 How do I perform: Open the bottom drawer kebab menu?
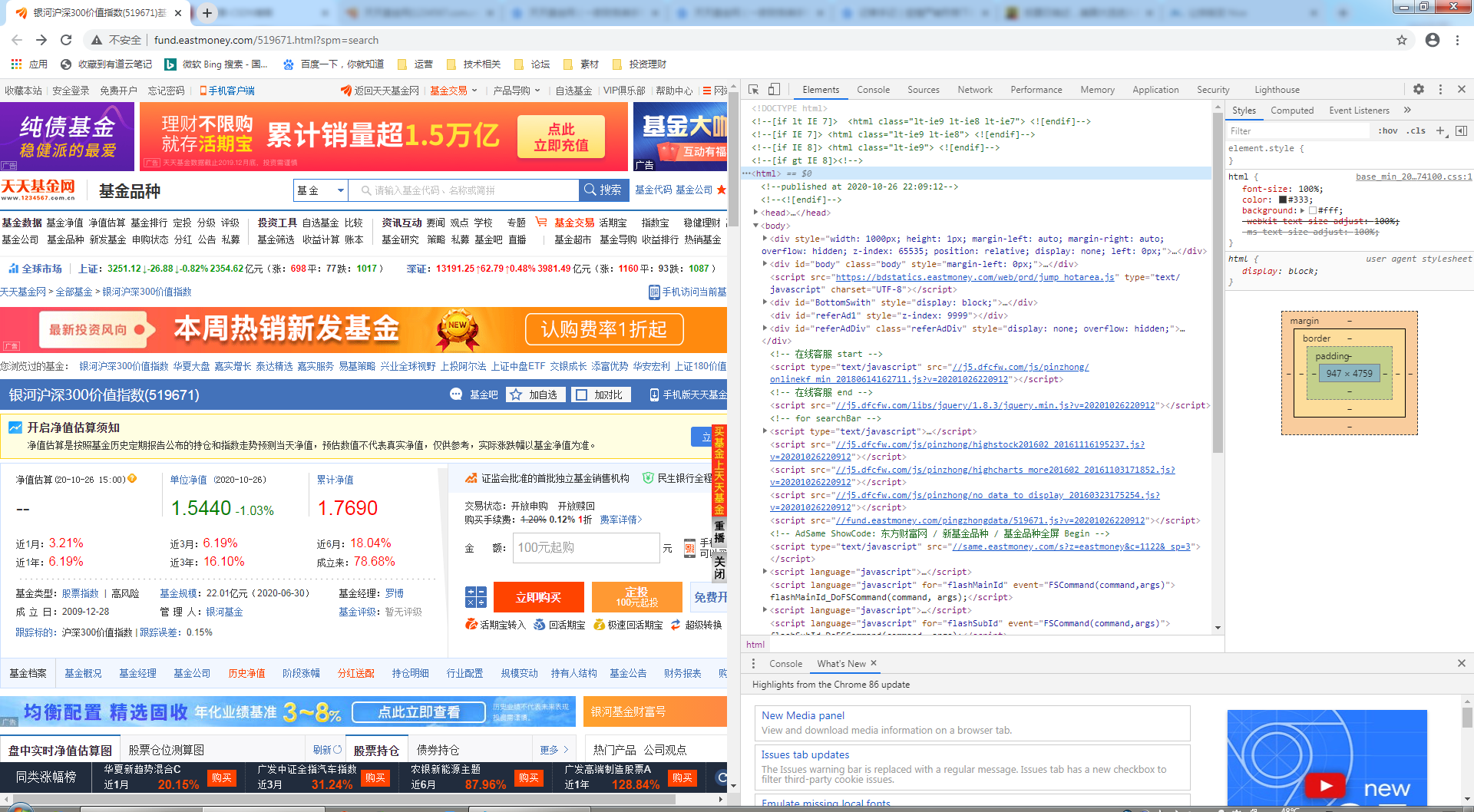(x=753, y=663)
